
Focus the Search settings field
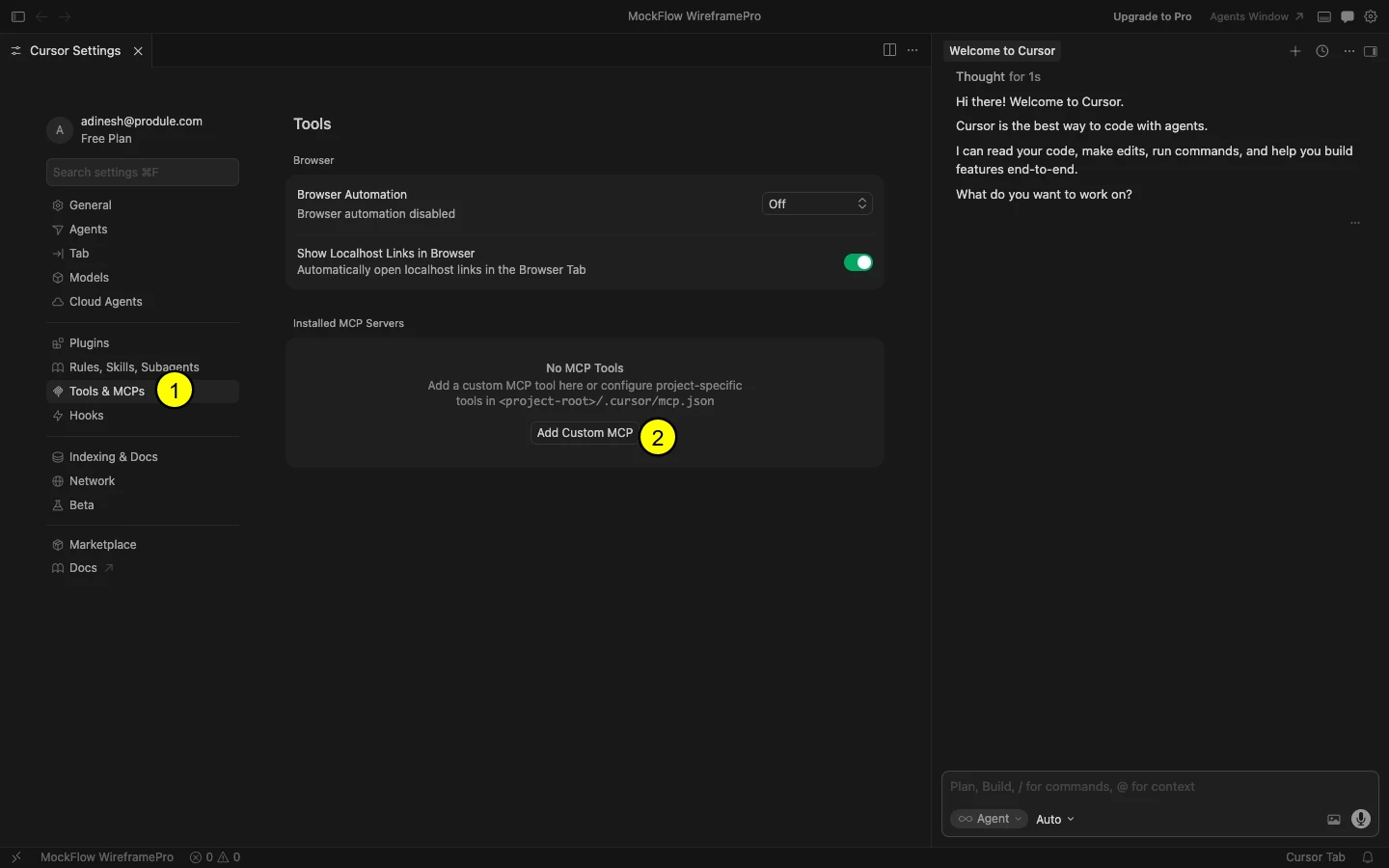(142, 173)
